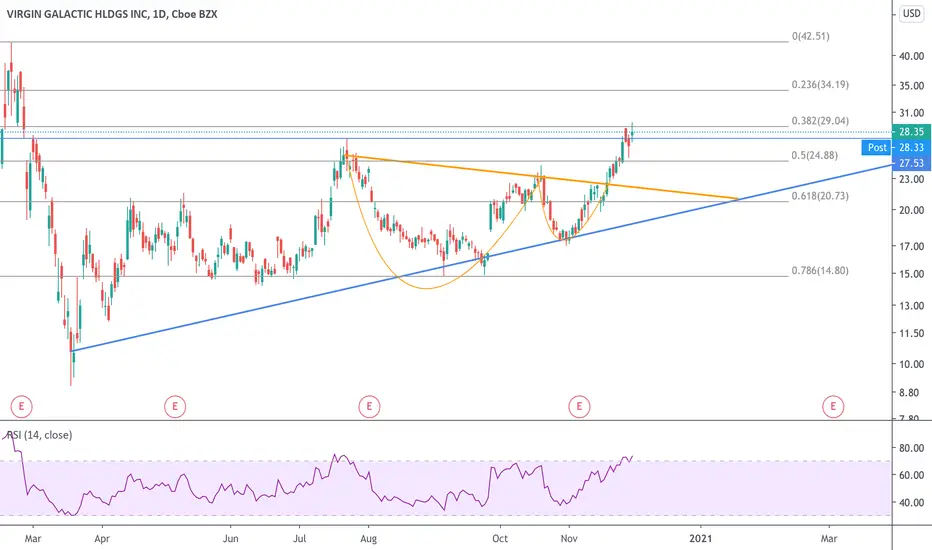The image size is (932, 550).
Task: Open the USD currency selector
Action: 911,13
